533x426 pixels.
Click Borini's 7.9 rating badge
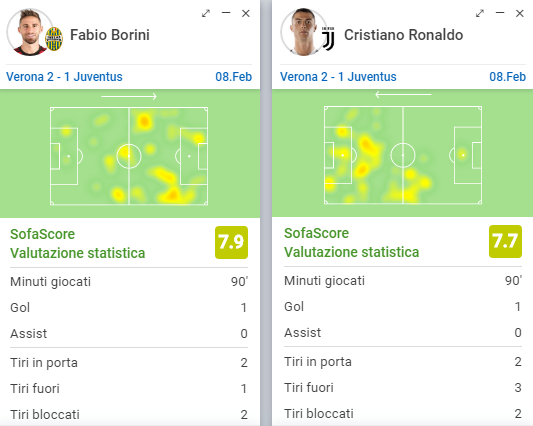coord(231,242)
